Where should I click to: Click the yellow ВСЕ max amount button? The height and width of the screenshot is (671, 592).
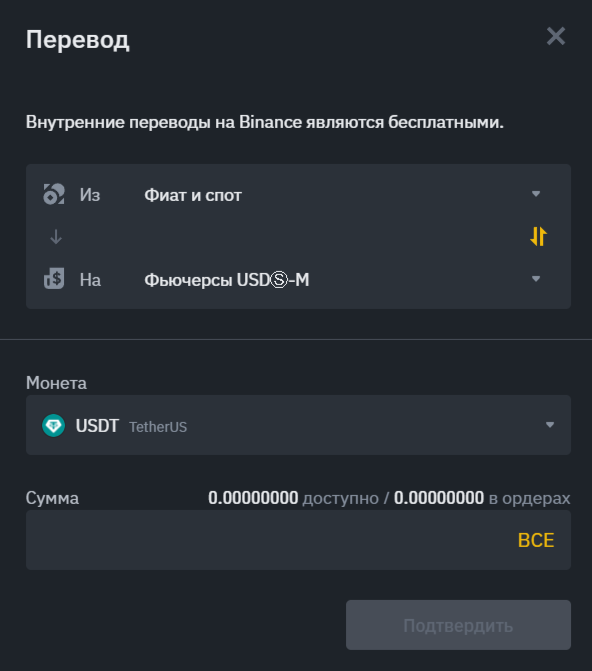tap(536, 540)
